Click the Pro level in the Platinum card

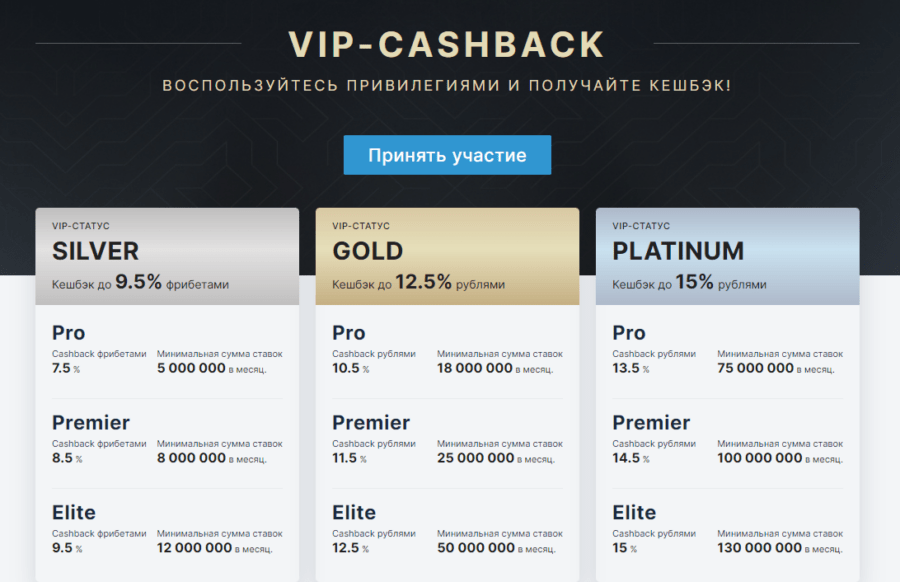[629, 333]
